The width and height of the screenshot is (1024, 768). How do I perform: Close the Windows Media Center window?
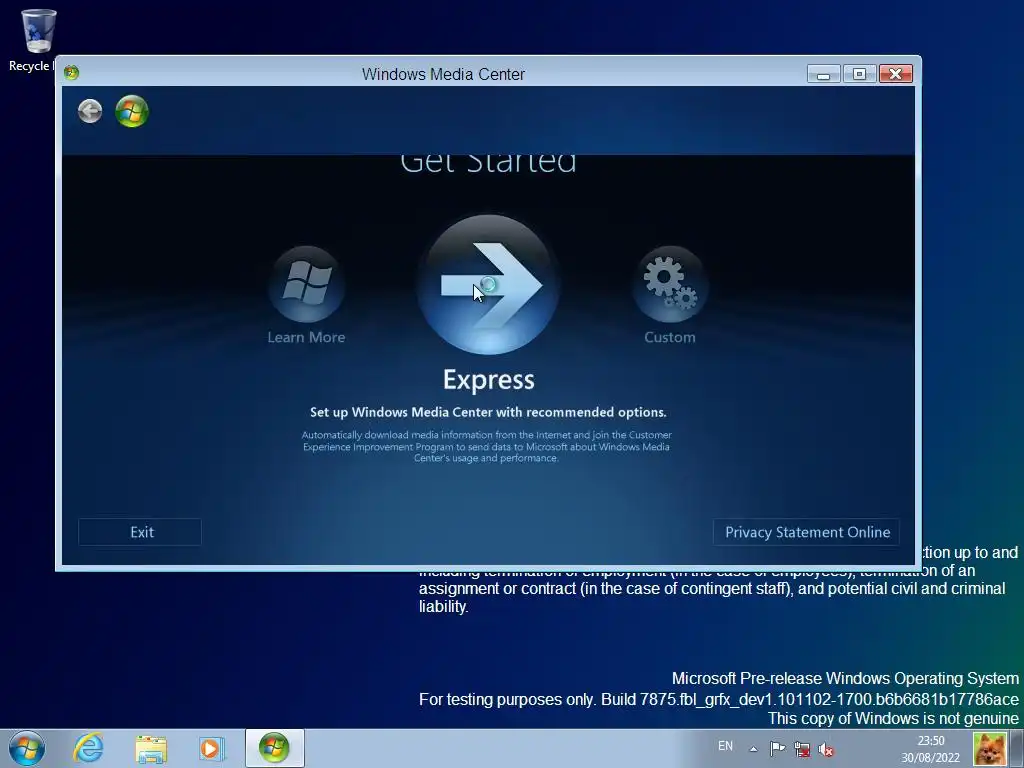click(895, 74)
